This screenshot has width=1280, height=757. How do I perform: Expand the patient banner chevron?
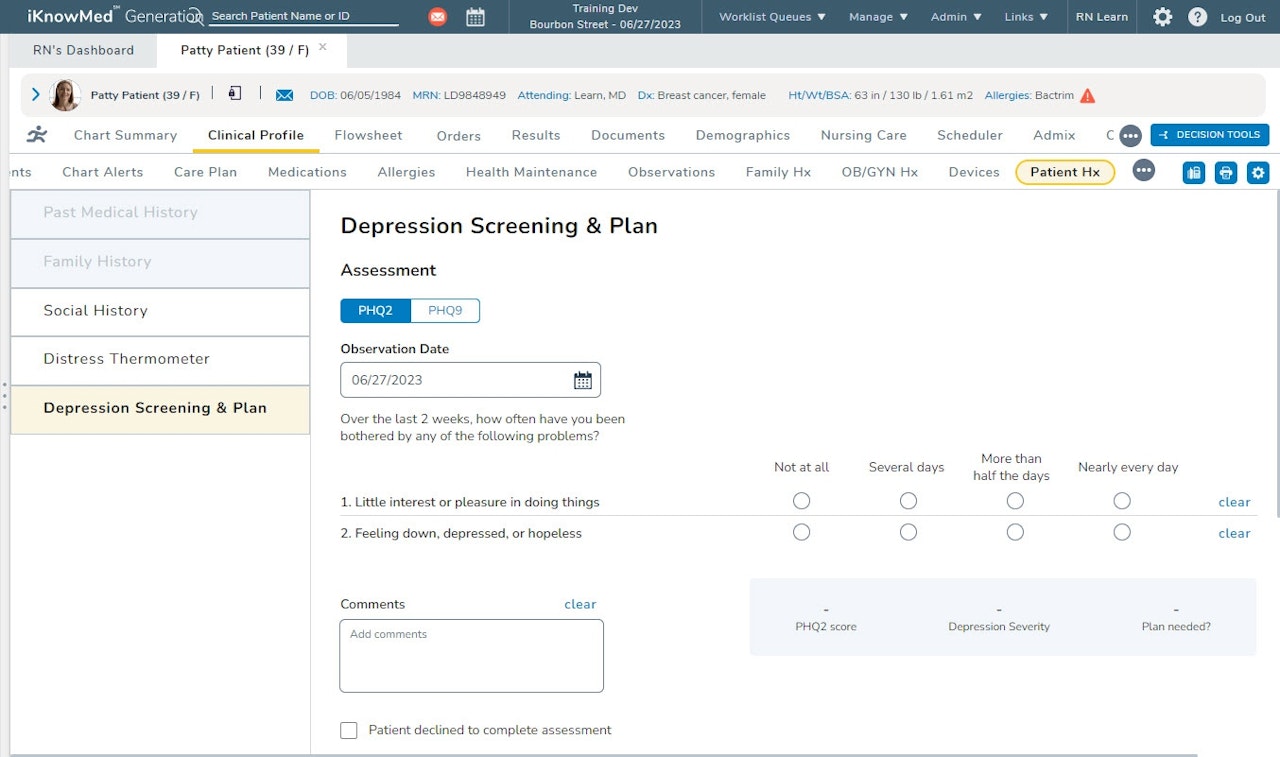click(36, 95)
